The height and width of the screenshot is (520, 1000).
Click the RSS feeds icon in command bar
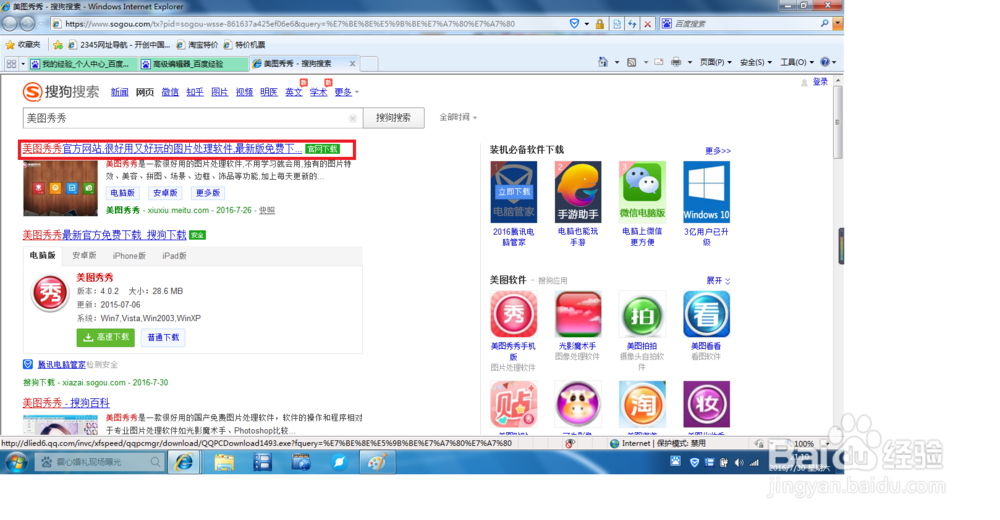pos(631,62)
